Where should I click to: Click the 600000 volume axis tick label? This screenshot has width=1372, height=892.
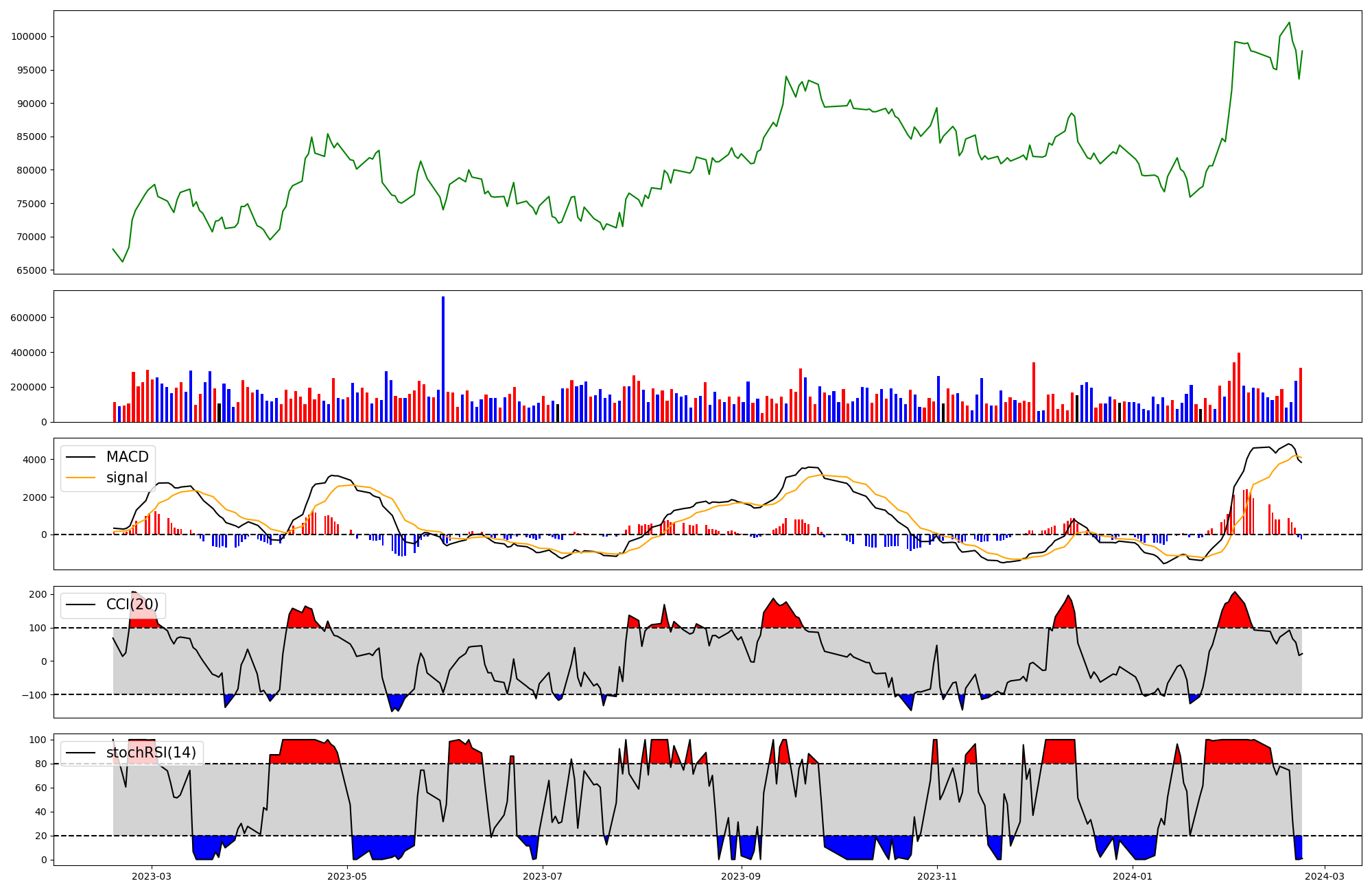[29, 318]
